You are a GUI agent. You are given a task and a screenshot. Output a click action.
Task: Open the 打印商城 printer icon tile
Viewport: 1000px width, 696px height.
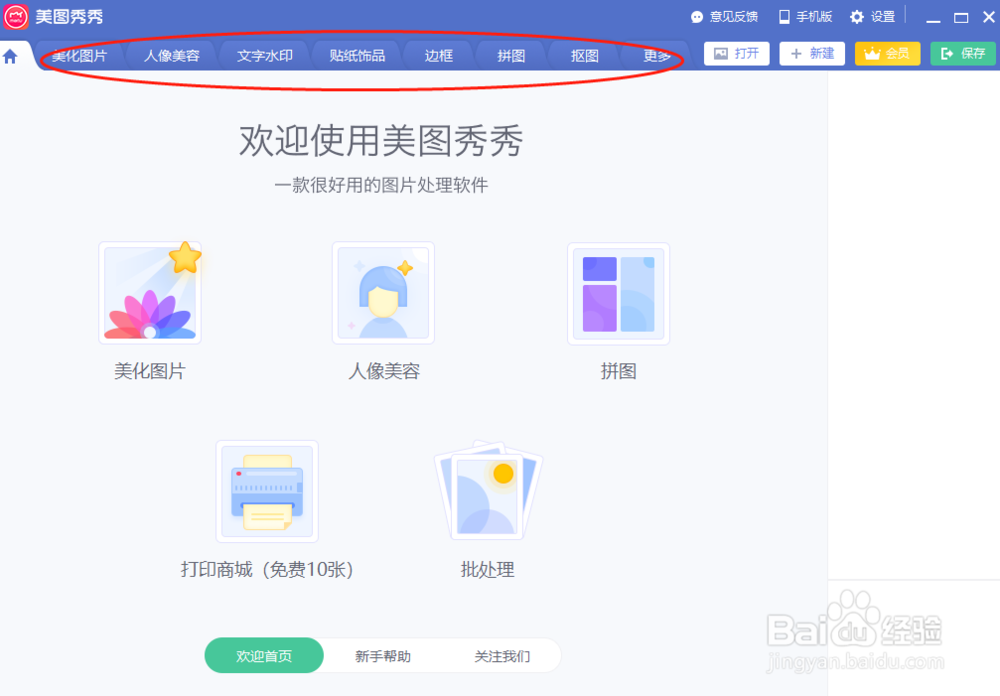pyautogui.click(x=267, y=491)
